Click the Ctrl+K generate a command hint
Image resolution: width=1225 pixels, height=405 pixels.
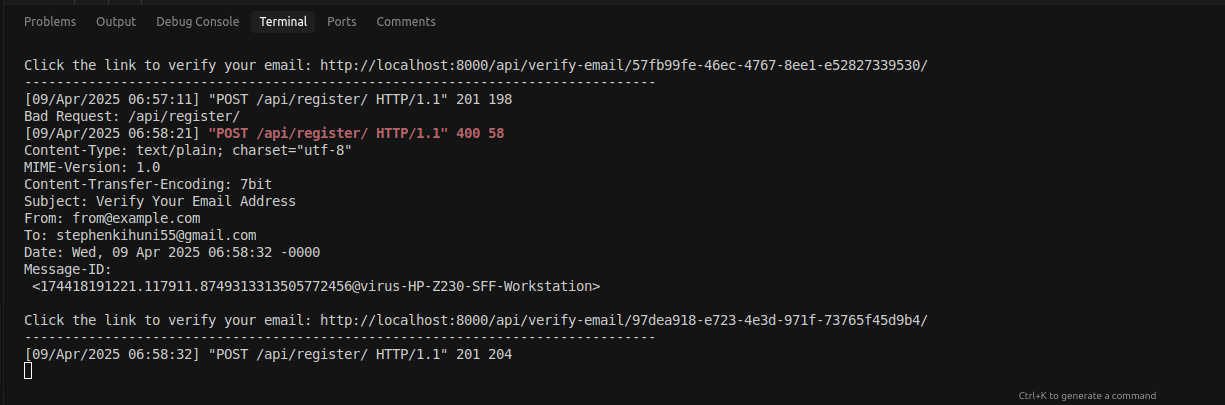(x=1087, y=396)
